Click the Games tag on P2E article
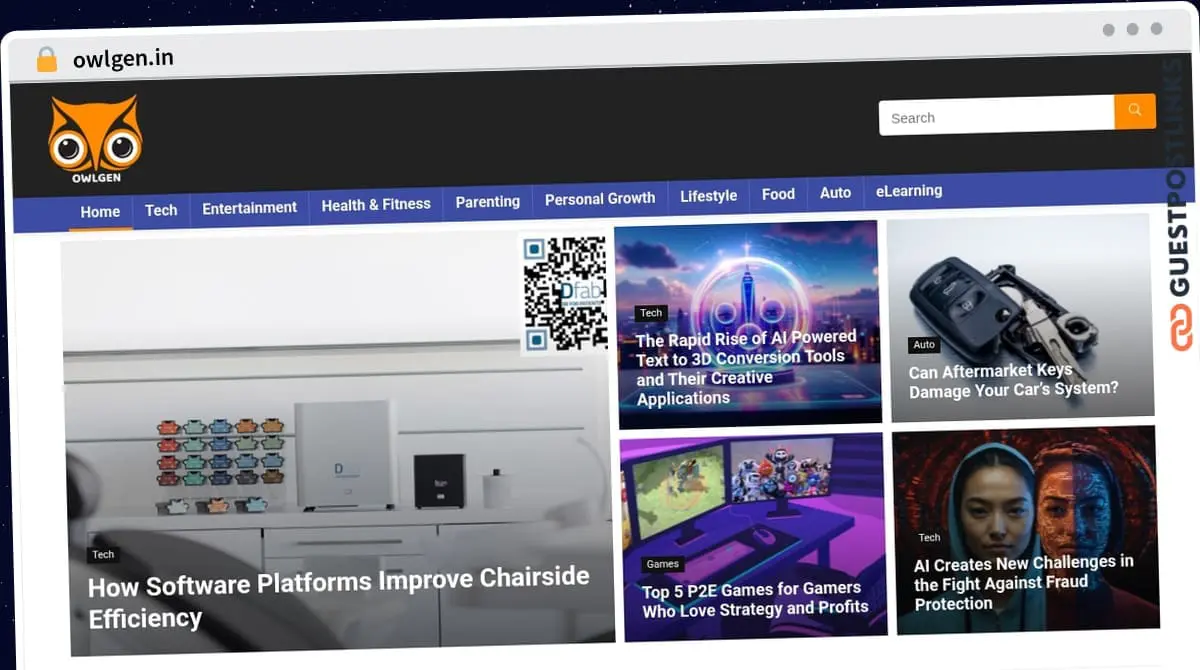The height and width of the screenshot is (670, 1200). tap(662, 564)
